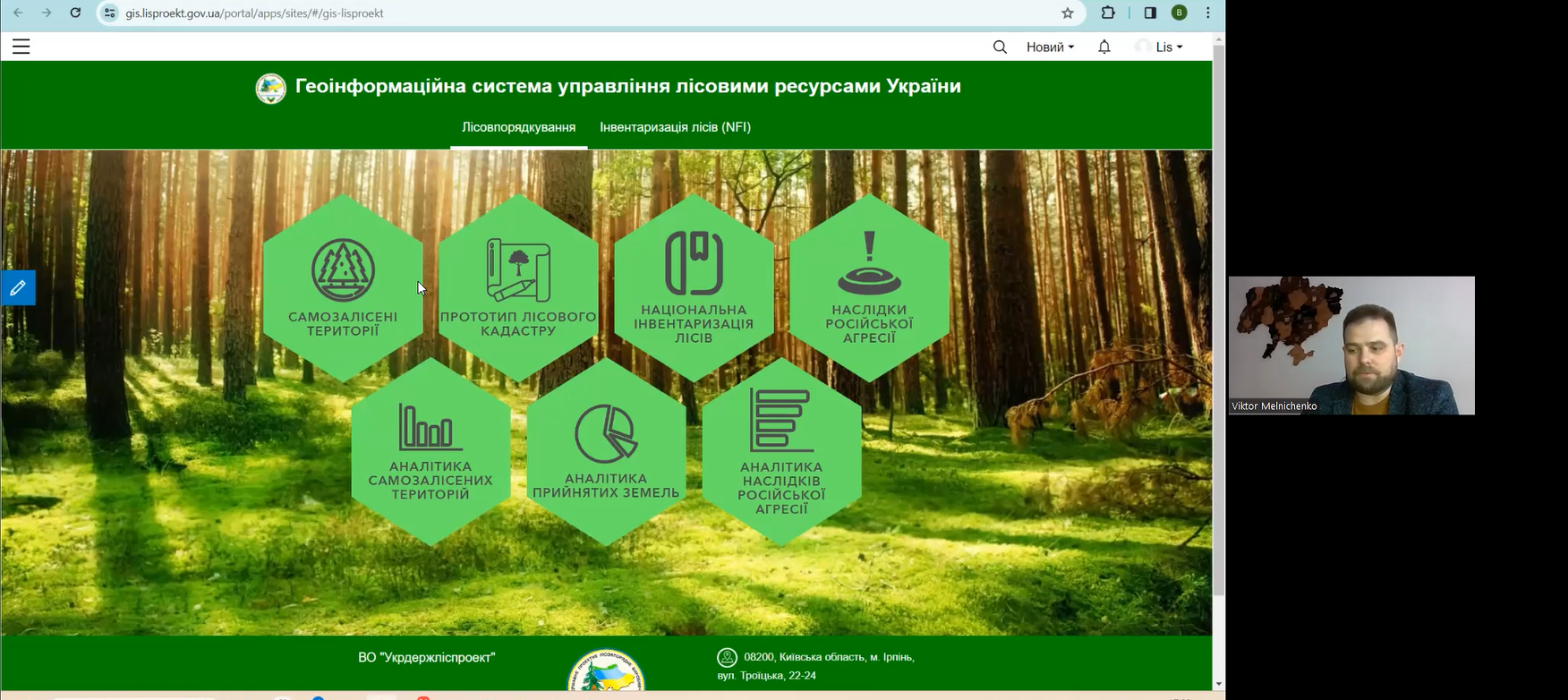The image size is (1568, 700).
Task: Open the browser three-dot menu
Action: click(x=1208, y=13)
